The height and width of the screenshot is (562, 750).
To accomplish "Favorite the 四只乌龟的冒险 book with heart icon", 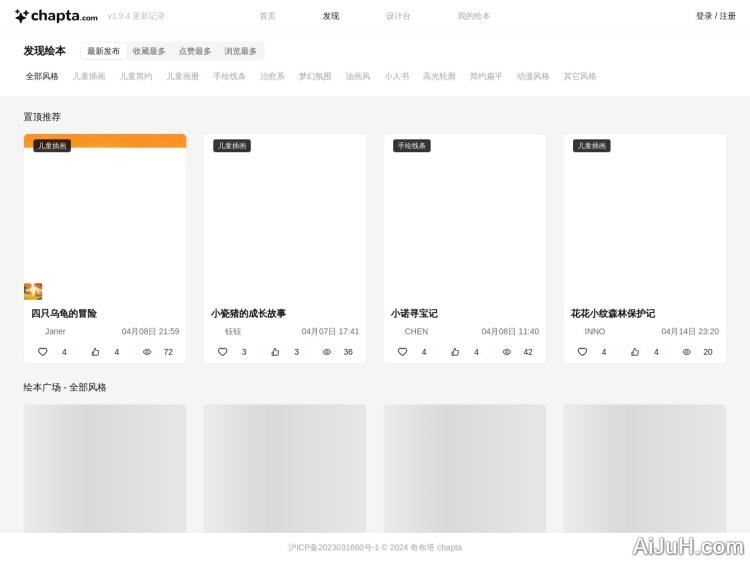I will pyautogui.click(x=43, y=352).
